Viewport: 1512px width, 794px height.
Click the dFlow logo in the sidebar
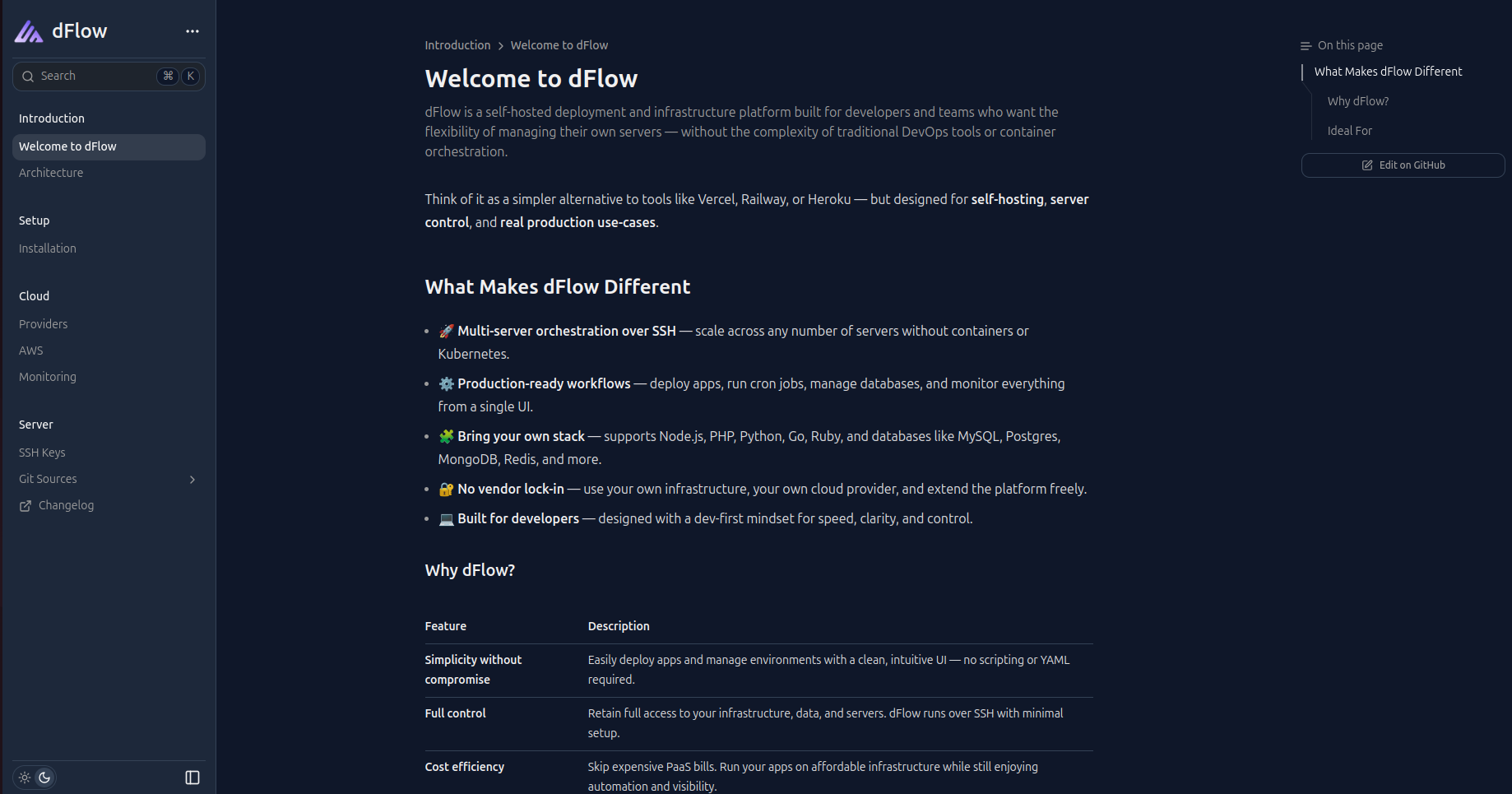pos(27,30)
